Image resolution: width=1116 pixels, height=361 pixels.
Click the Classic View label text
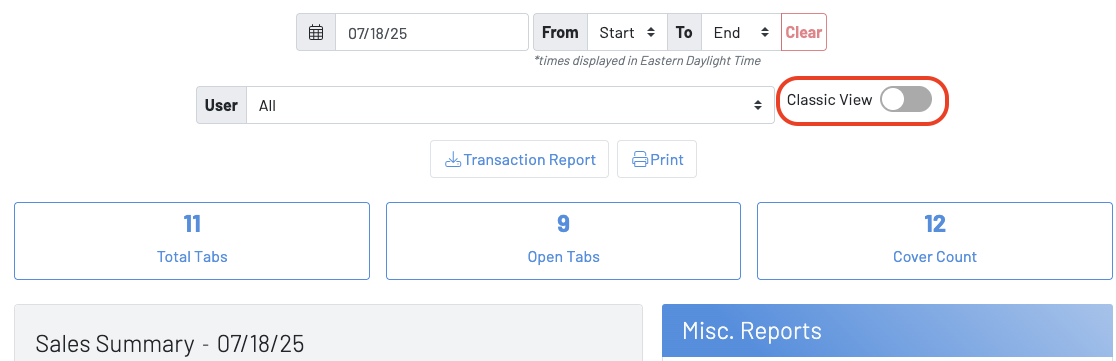point(829,100)
